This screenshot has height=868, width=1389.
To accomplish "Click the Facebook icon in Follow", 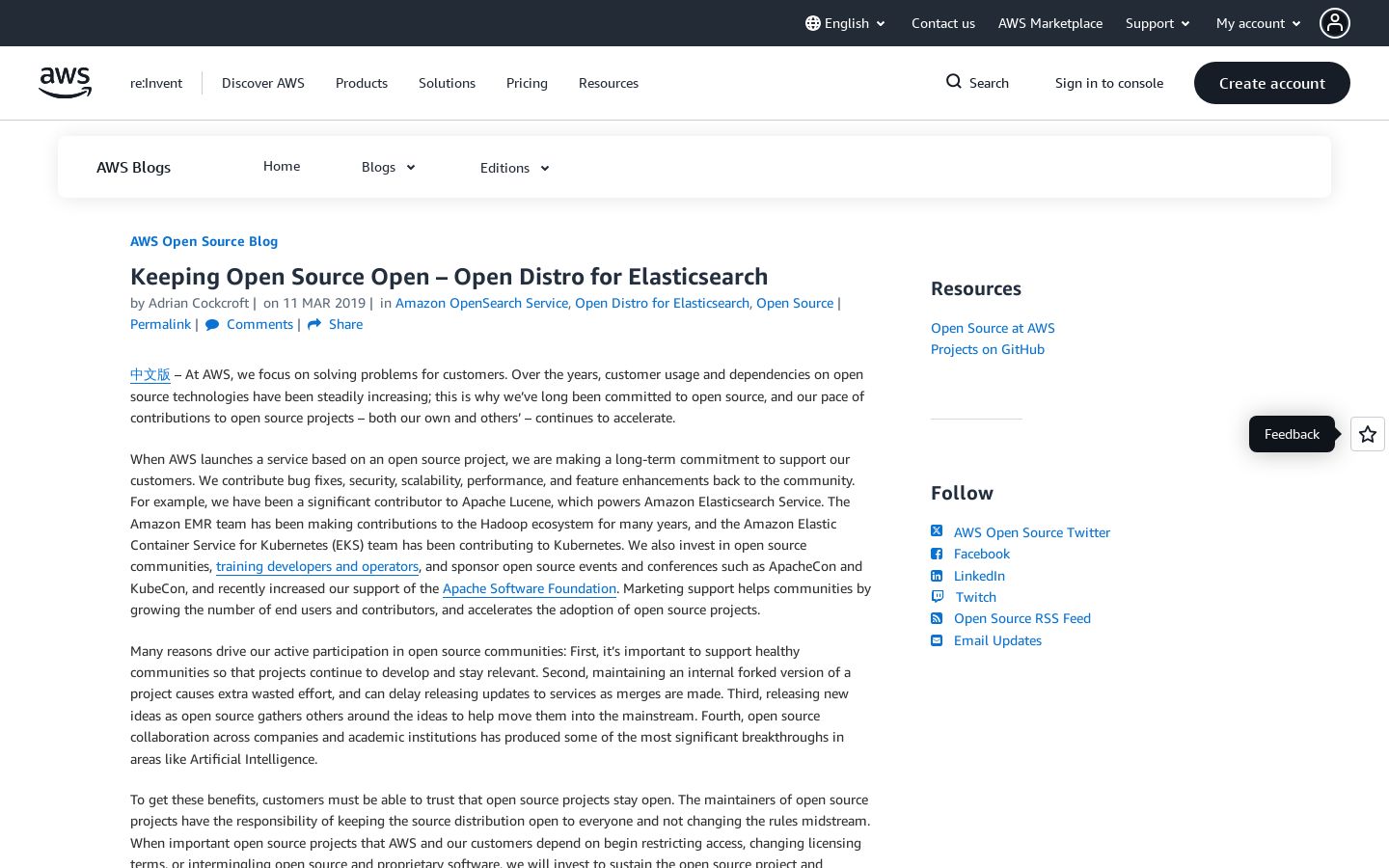I will (937, 554).
